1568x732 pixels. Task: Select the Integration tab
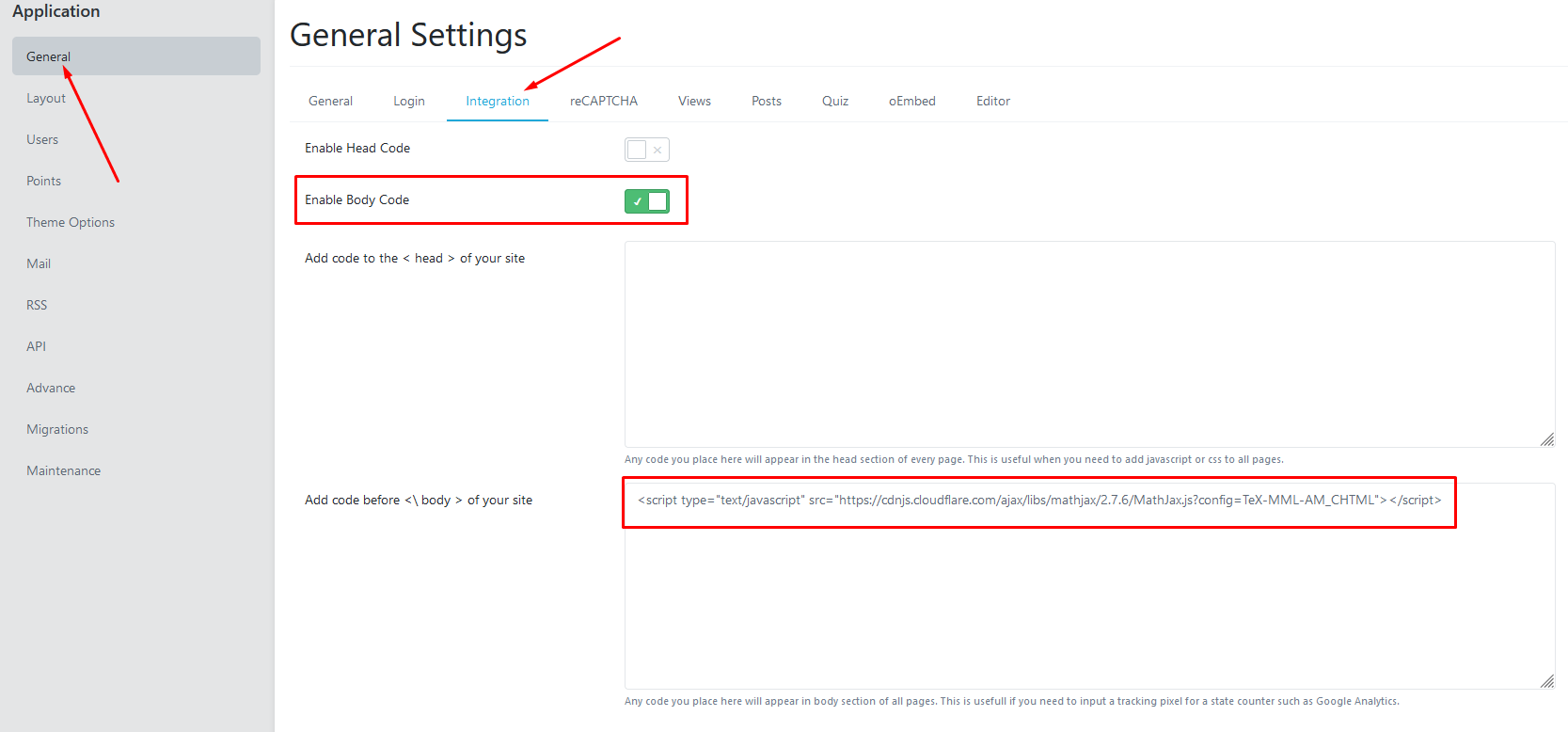tap(498, 101)
